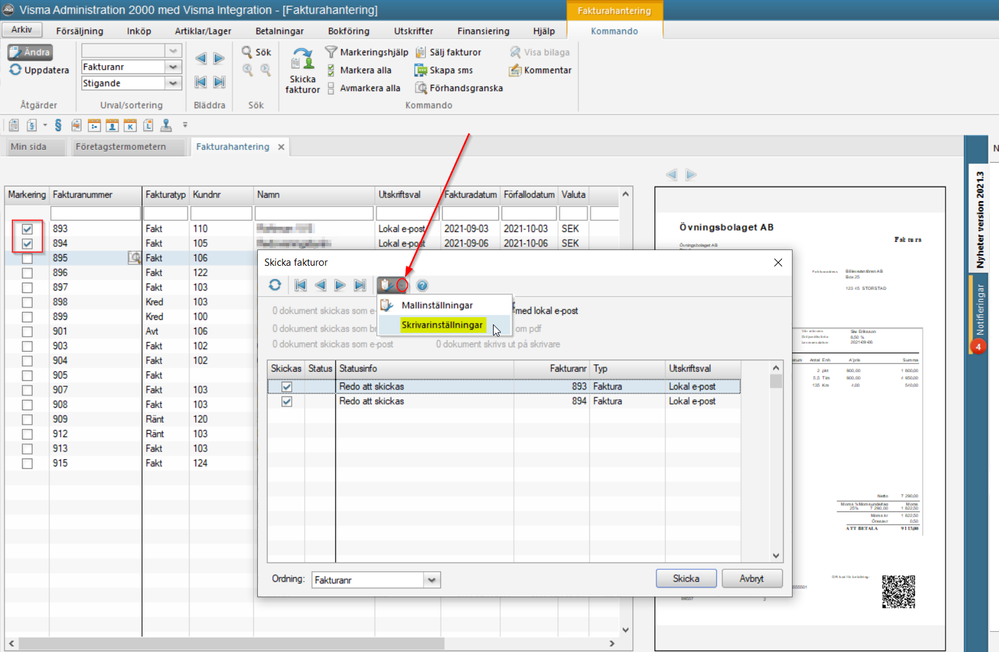999x652 pixels.
Task: Open the Arkiv button
Action: click(22, 30)
